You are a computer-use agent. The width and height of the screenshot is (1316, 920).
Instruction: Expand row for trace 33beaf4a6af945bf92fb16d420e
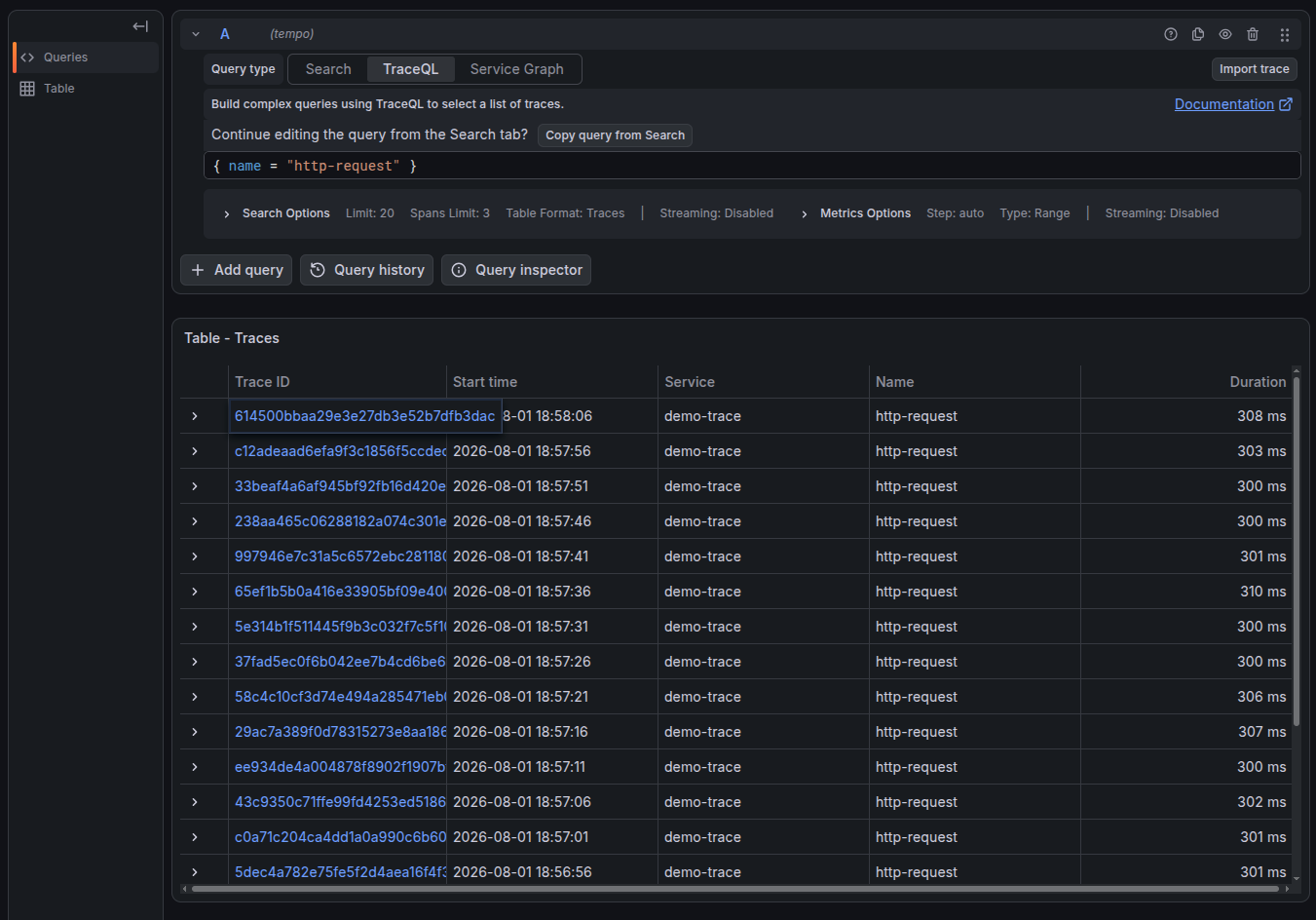pos(195,486)
